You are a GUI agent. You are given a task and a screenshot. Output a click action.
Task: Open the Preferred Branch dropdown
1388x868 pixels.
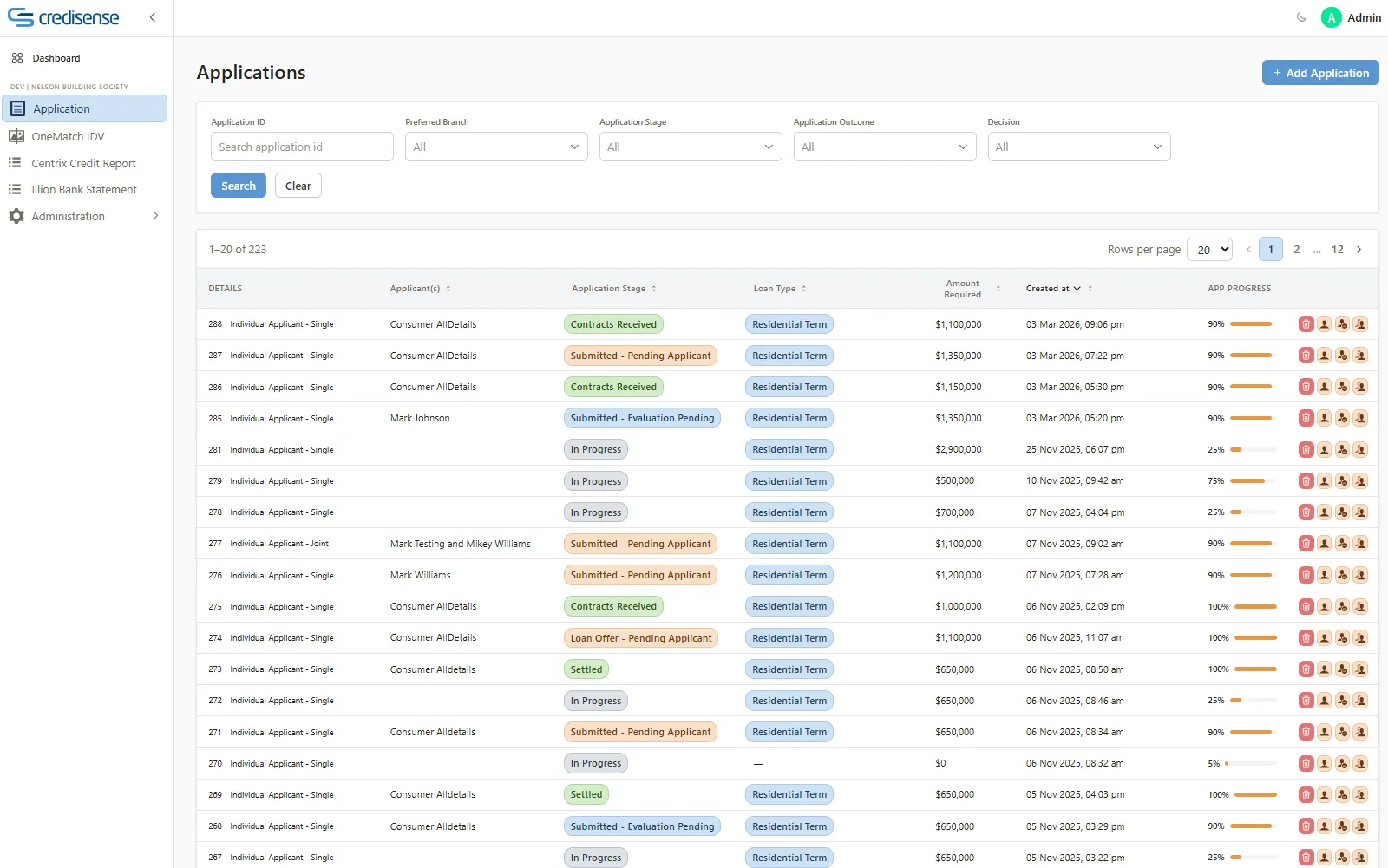(x=496, y=147)
